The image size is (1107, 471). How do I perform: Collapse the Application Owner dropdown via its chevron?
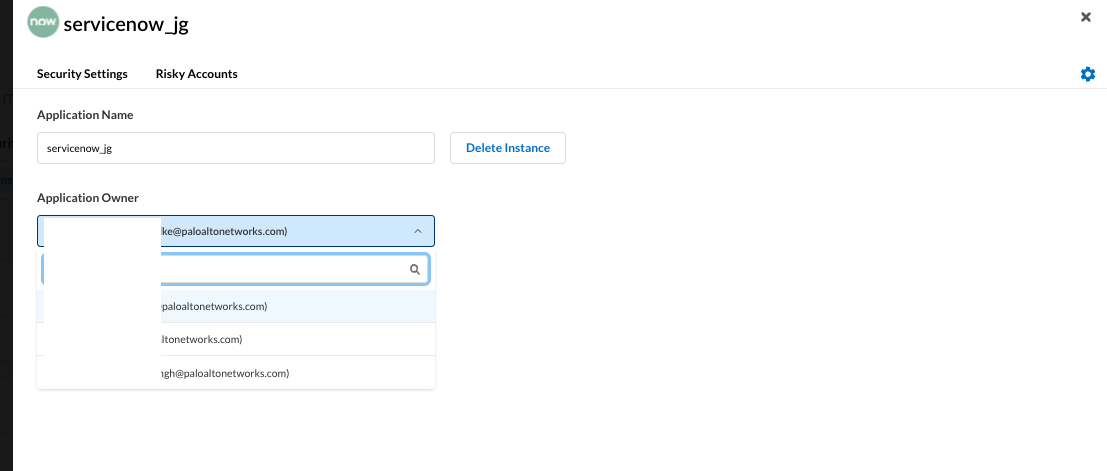(417, 231)
